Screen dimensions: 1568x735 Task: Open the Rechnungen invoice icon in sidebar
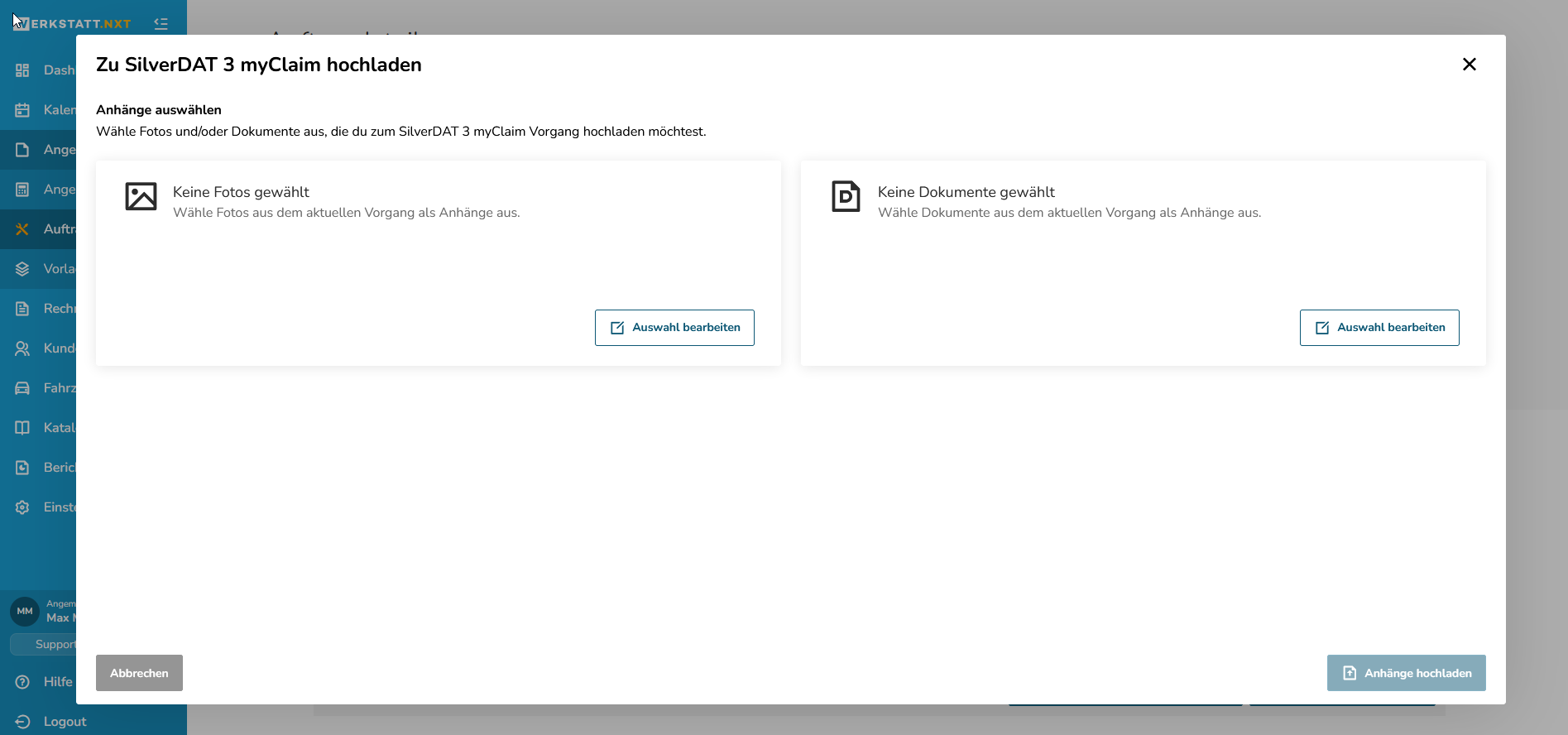22,309
